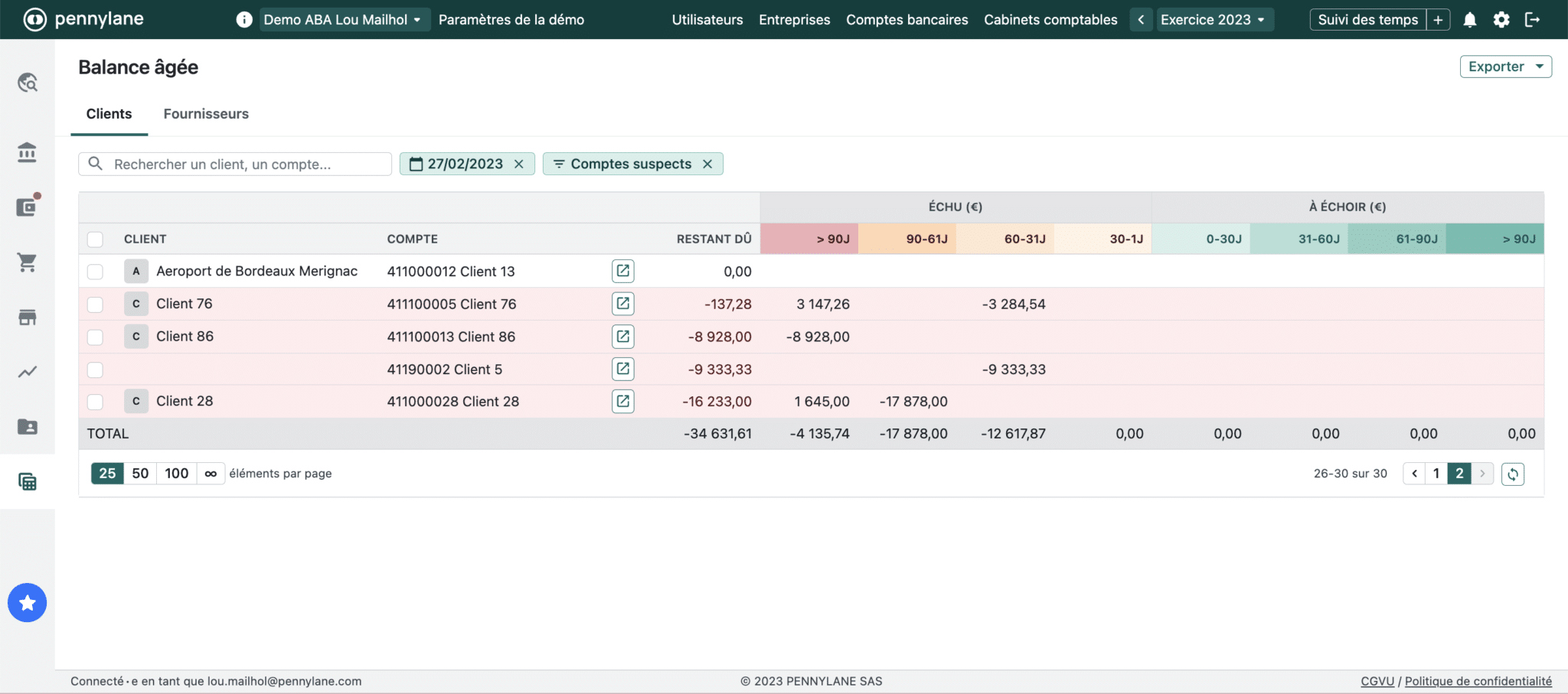This screenshot has width=1568, height=694.
Task: Select the Aeroport de Bordeaux Merignac checkbox
Action: (95, 272)
